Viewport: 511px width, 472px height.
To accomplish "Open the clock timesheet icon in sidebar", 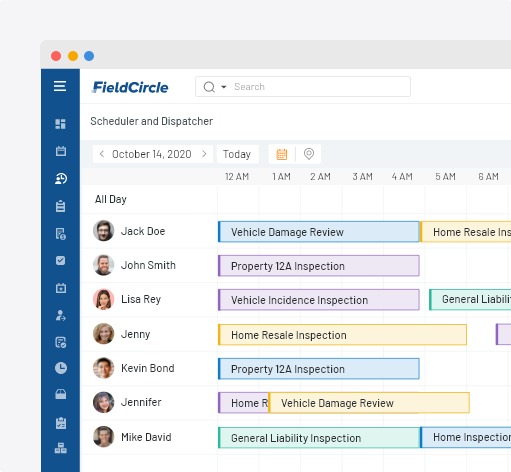I will [x=61, y=368].
